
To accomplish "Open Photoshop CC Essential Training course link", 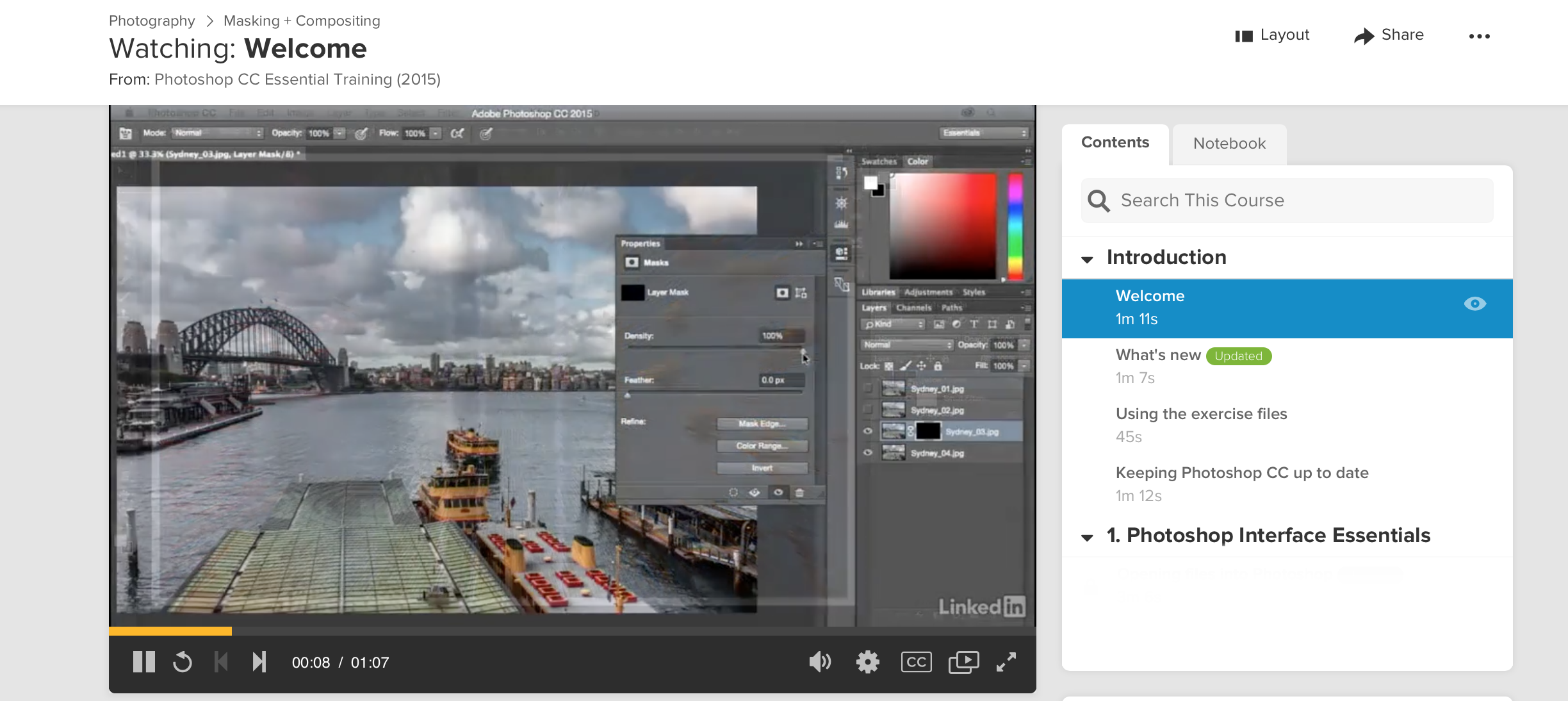I will click(297, 79).
